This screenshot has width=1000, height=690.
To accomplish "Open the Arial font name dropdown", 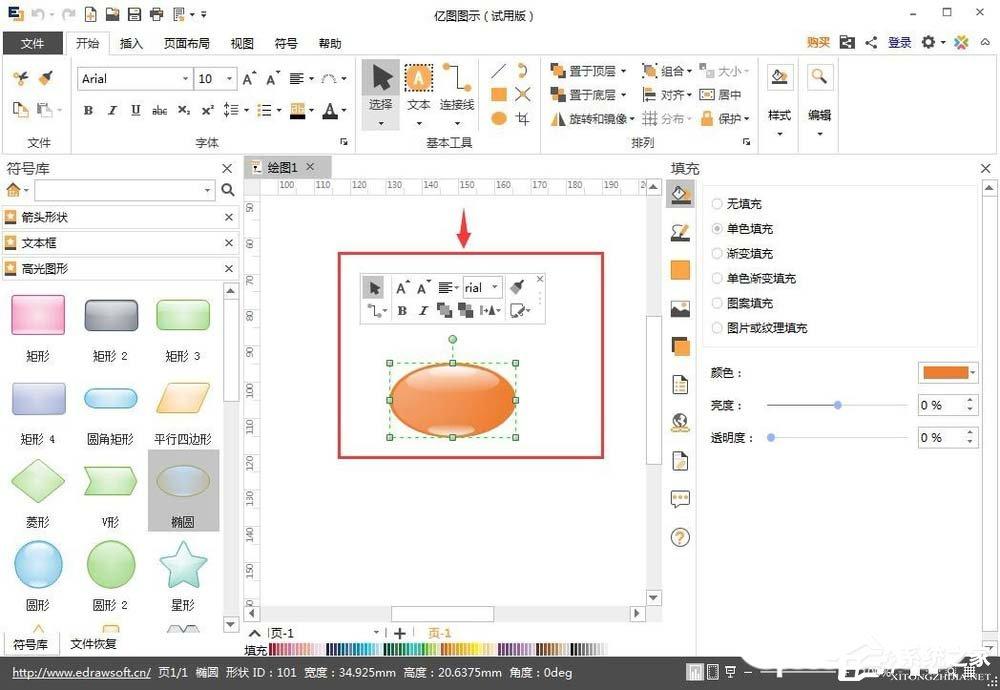I will pyautogui.click(x=186, y=78).
